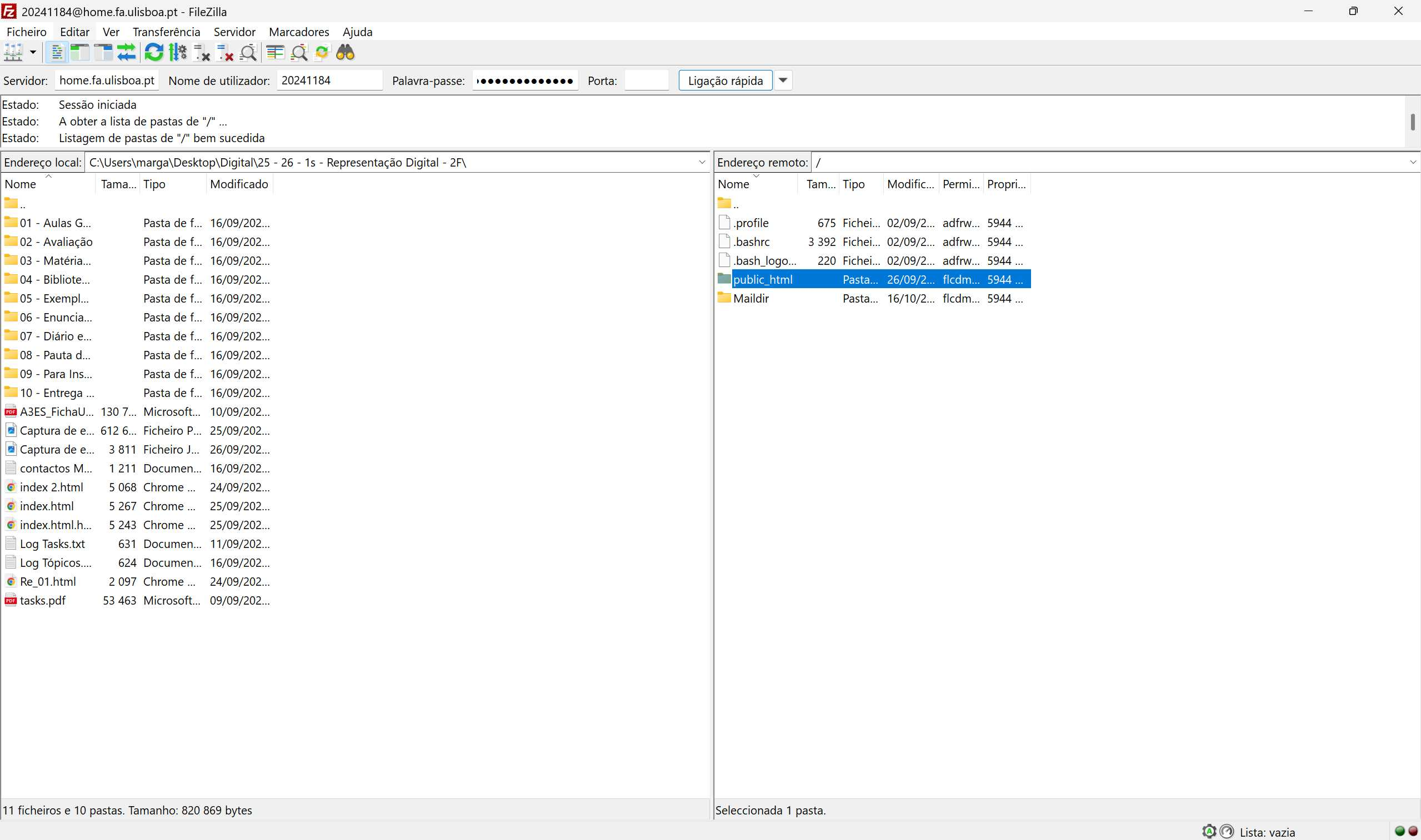Toggle the transfer queue display icon
Image resolution: width=1421 pixels, height=840 pixels.
126,53
